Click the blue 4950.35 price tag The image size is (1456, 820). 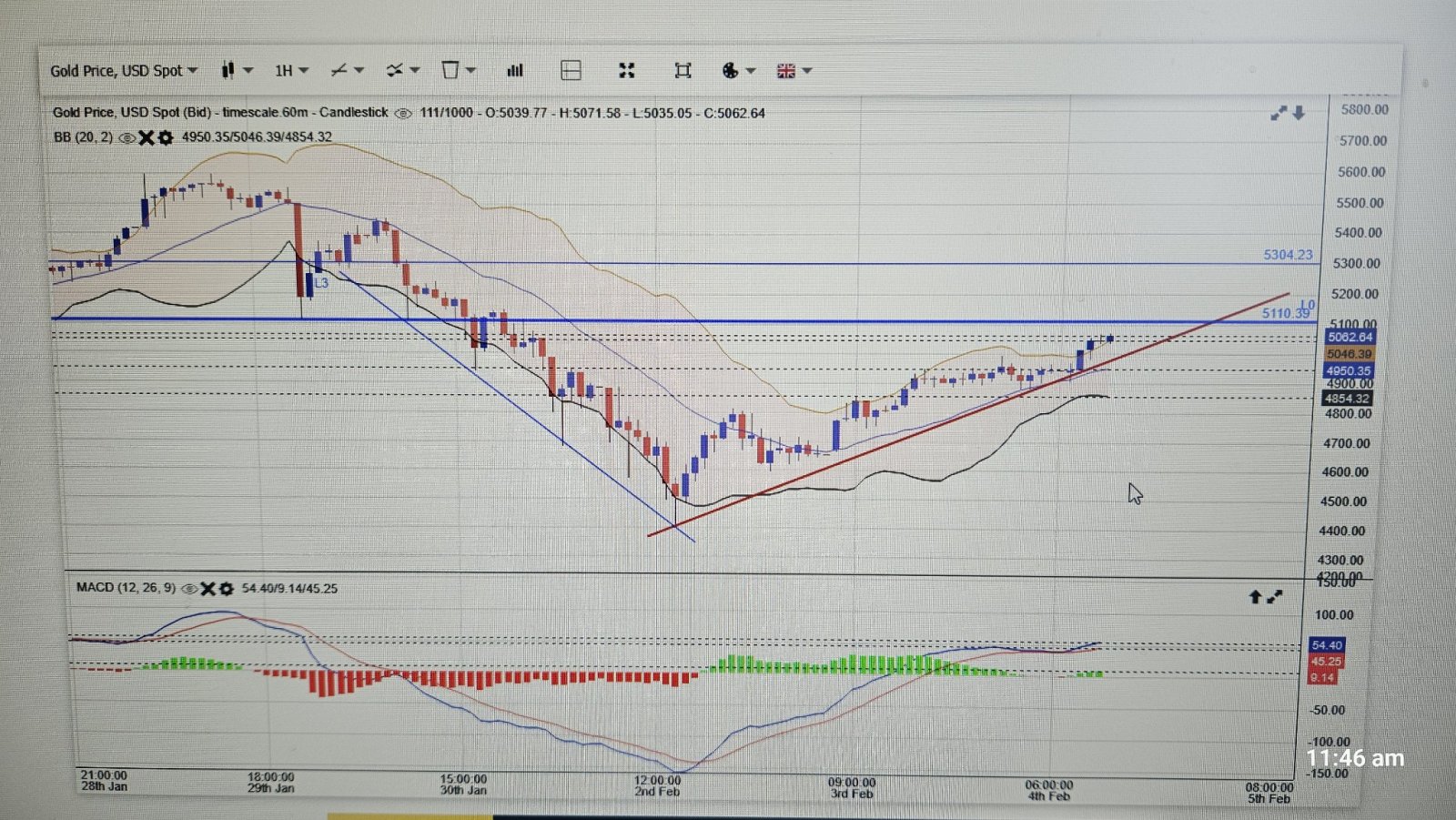click(x=1348, y=370)
